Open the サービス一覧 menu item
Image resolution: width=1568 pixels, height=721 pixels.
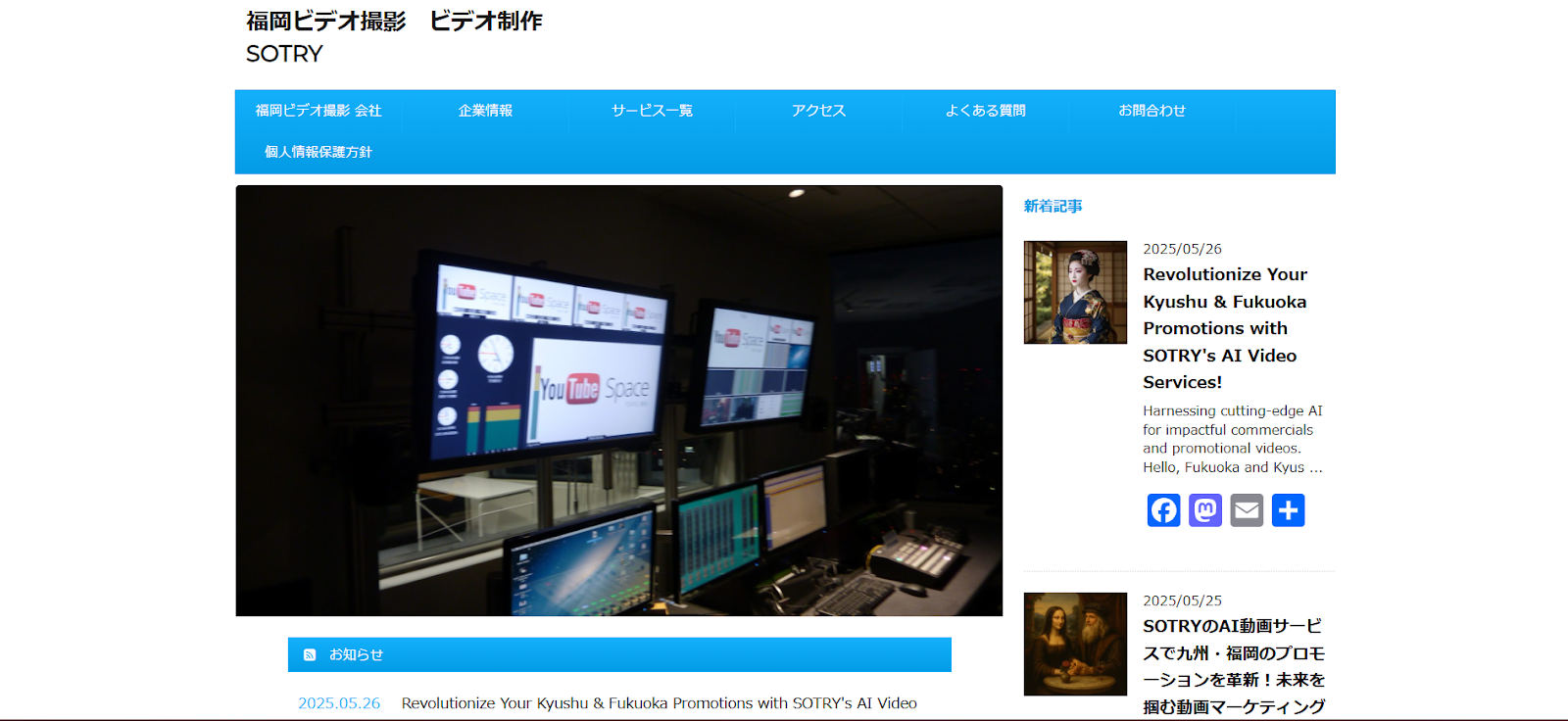click(x=652, y=111)
